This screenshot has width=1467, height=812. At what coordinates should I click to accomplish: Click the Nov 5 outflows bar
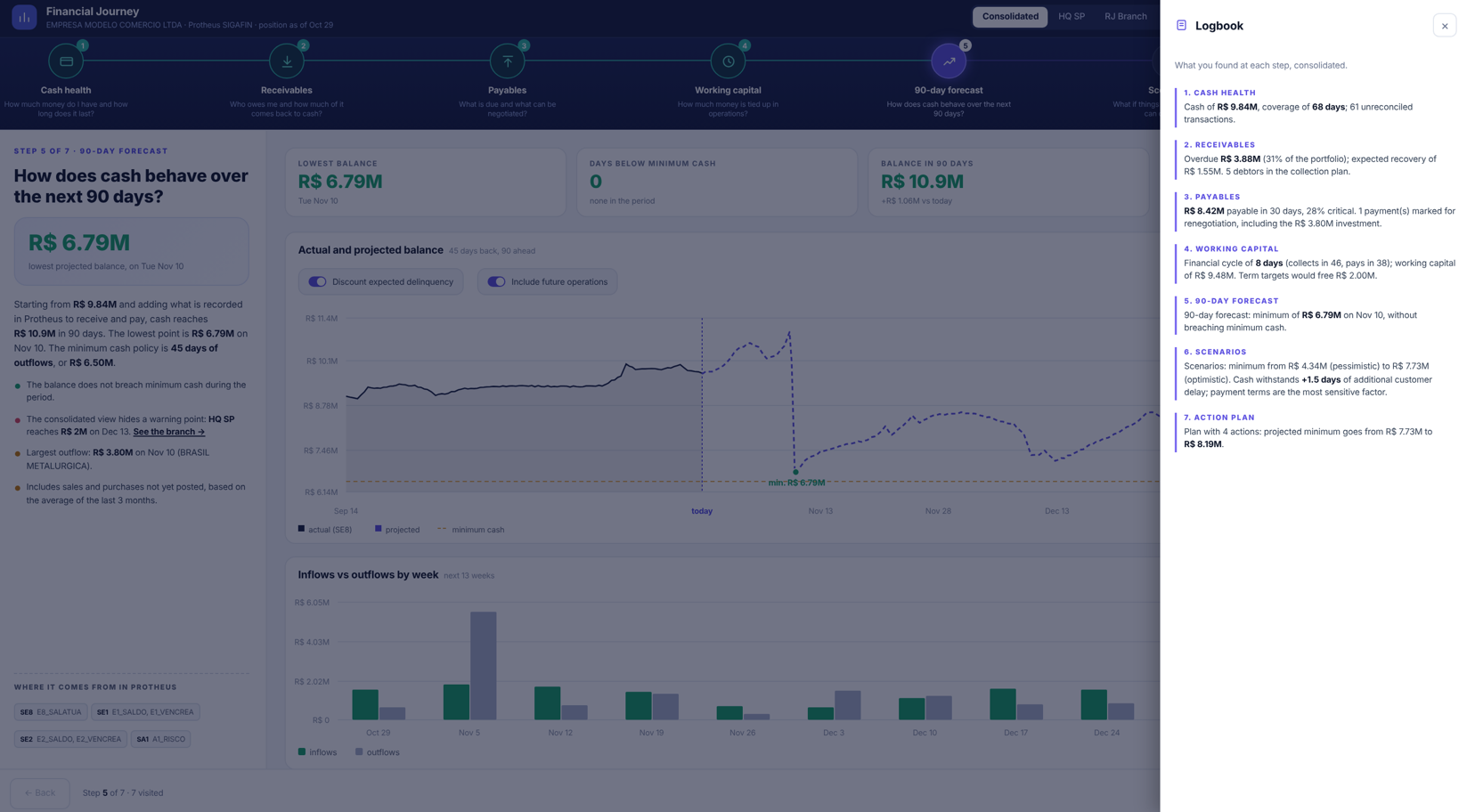click(484, 666)
